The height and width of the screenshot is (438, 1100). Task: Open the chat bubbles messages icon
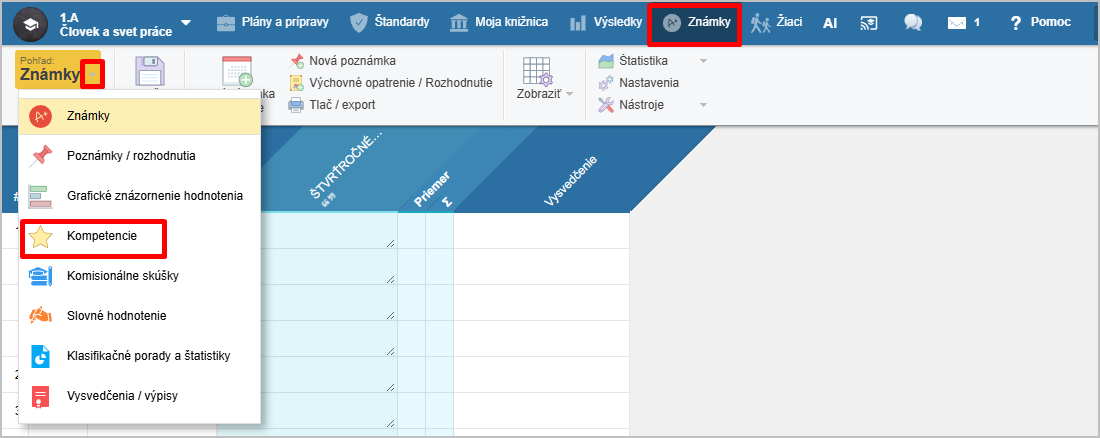click(x=912, y=23)
